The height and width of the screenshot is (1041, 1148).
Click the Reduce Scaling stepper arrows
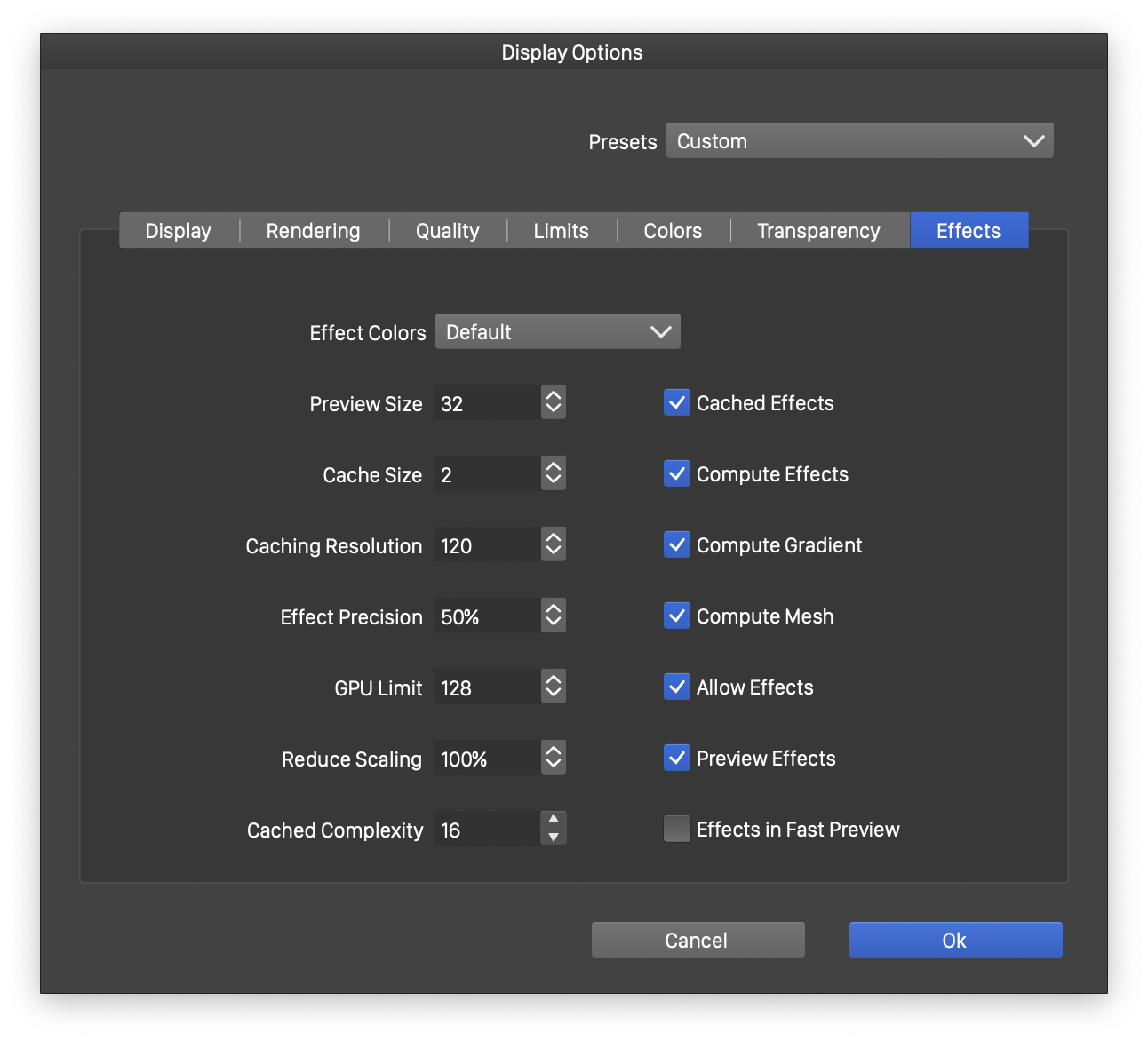[x=553, y=758]
